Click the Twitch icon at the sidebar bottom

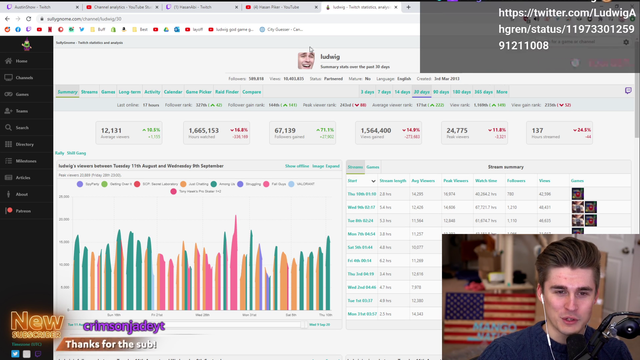click(38, 354)
